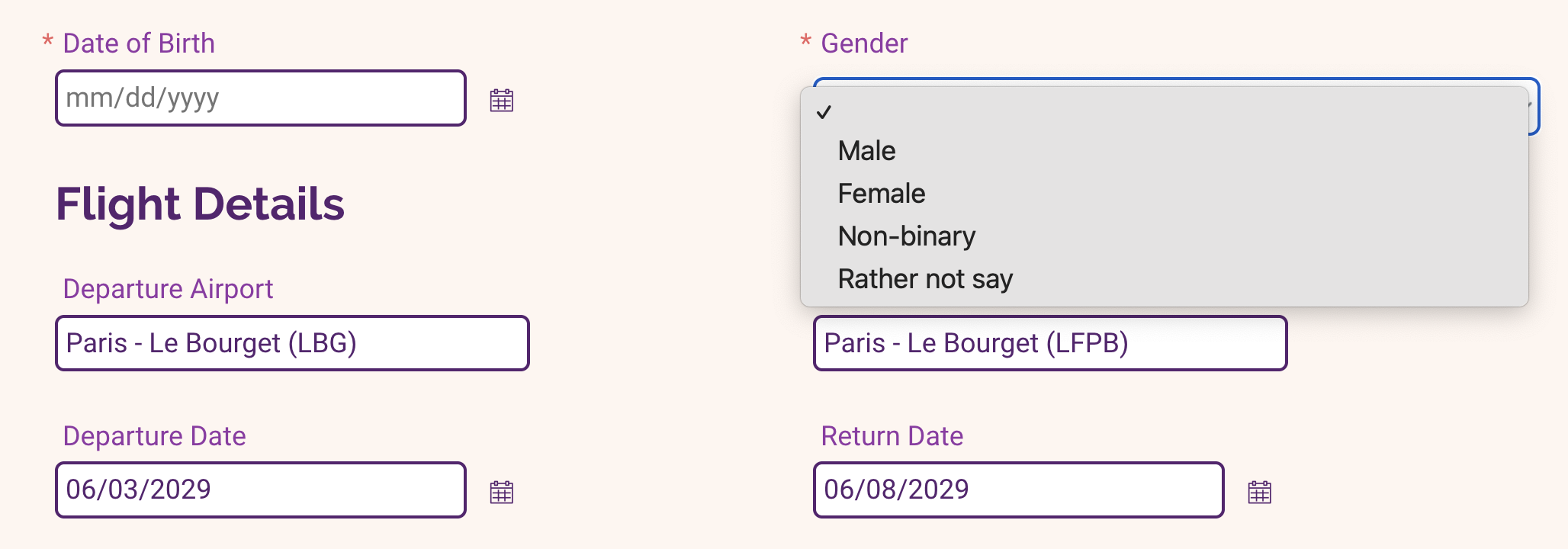Viewport: 1568px width, 549px height.
Task: Click the Gender dropdown arrow
Action: tap(1531, 106)
